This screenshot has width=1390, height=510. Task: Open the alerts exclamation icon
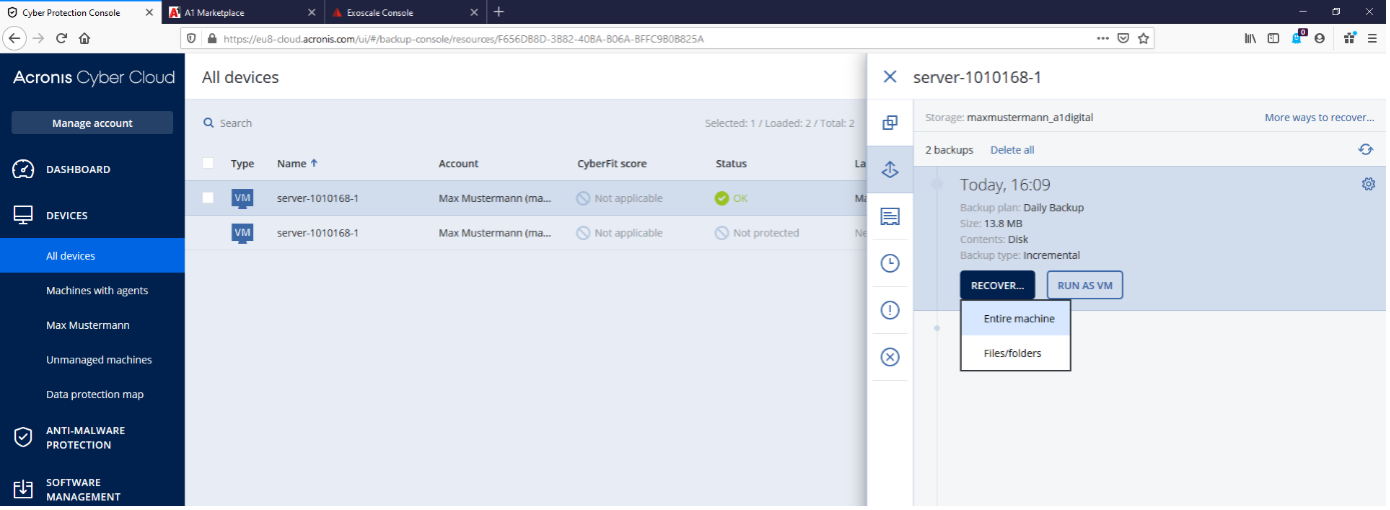[x=889, y=310]
